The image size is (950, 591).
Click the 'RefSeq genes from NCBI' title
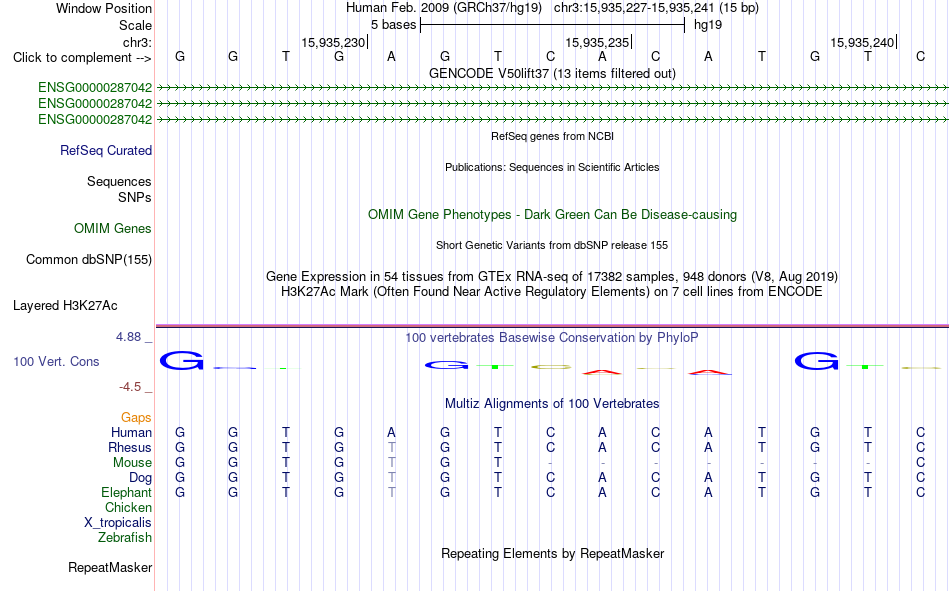coord(553,136)
